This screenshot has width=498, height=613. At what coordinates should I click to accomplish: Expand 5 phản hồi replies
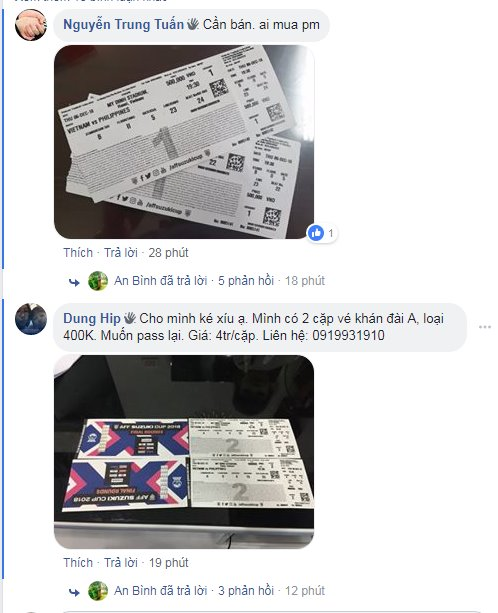(246, 281)
